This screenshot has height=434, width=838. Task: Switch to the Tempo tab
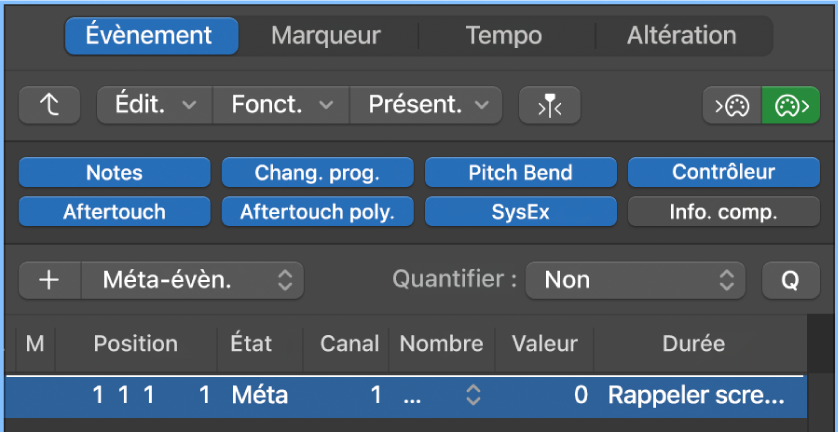point(504,36)
